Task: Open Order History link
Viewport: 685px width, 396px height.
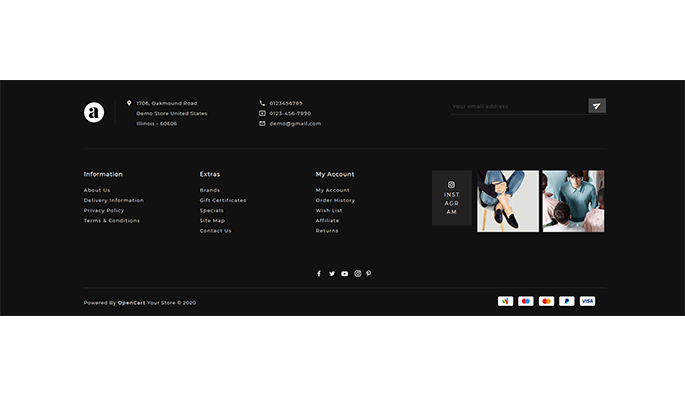Action: 335,200
